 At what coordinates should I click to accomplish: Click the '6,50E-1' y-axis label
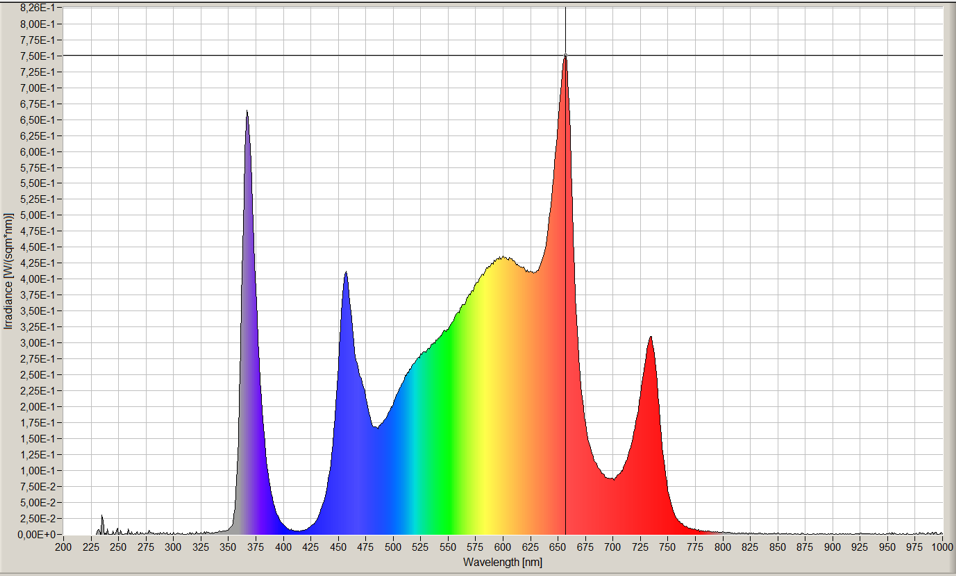(x=37, y=119)
